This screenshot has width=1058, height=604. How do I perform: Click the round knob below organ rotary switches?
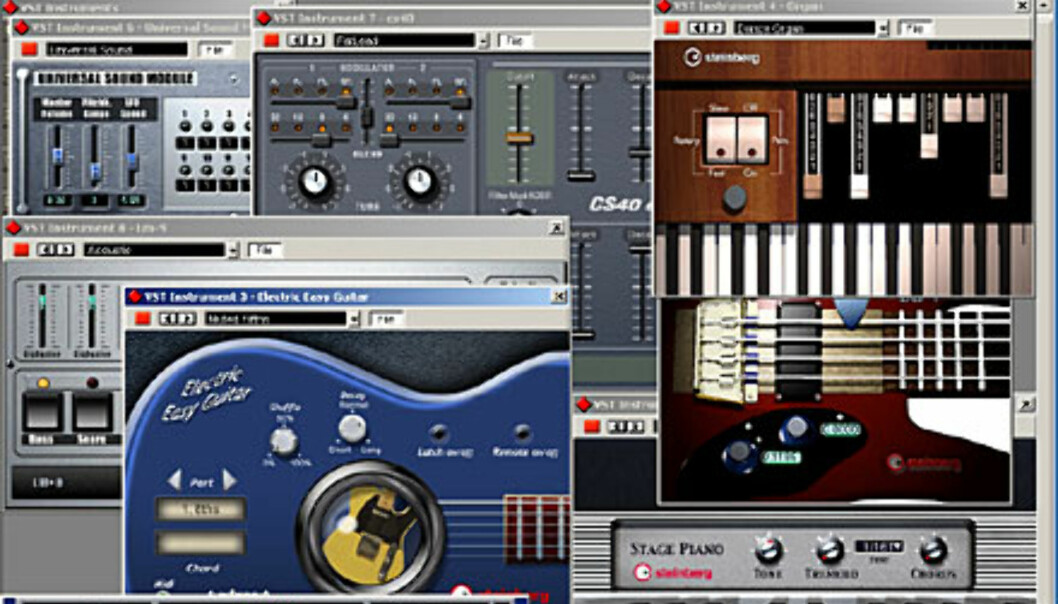735,198
